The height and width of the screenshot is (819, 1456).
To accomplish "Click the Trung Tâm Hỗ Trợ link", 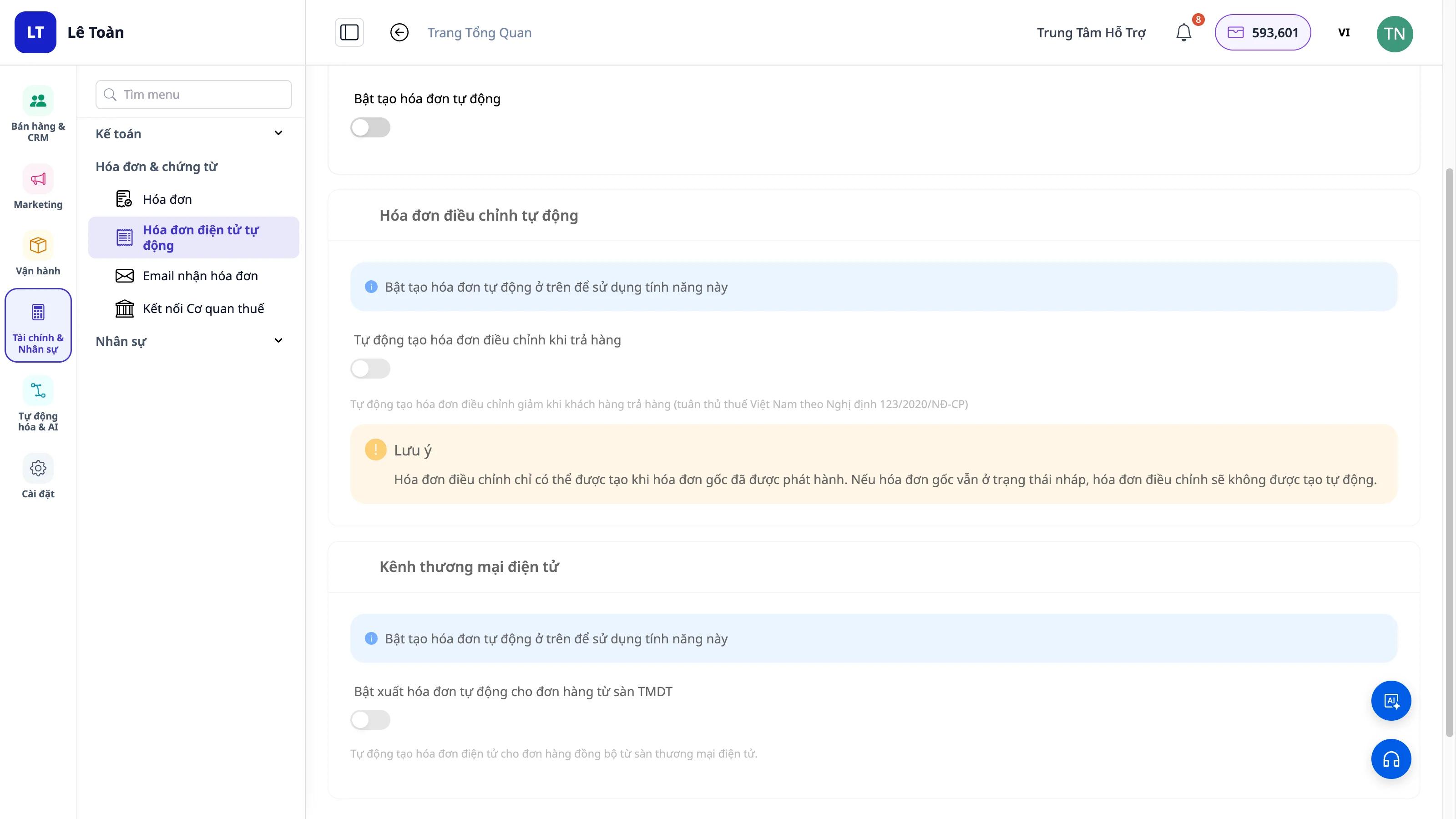I will 1091,33.
